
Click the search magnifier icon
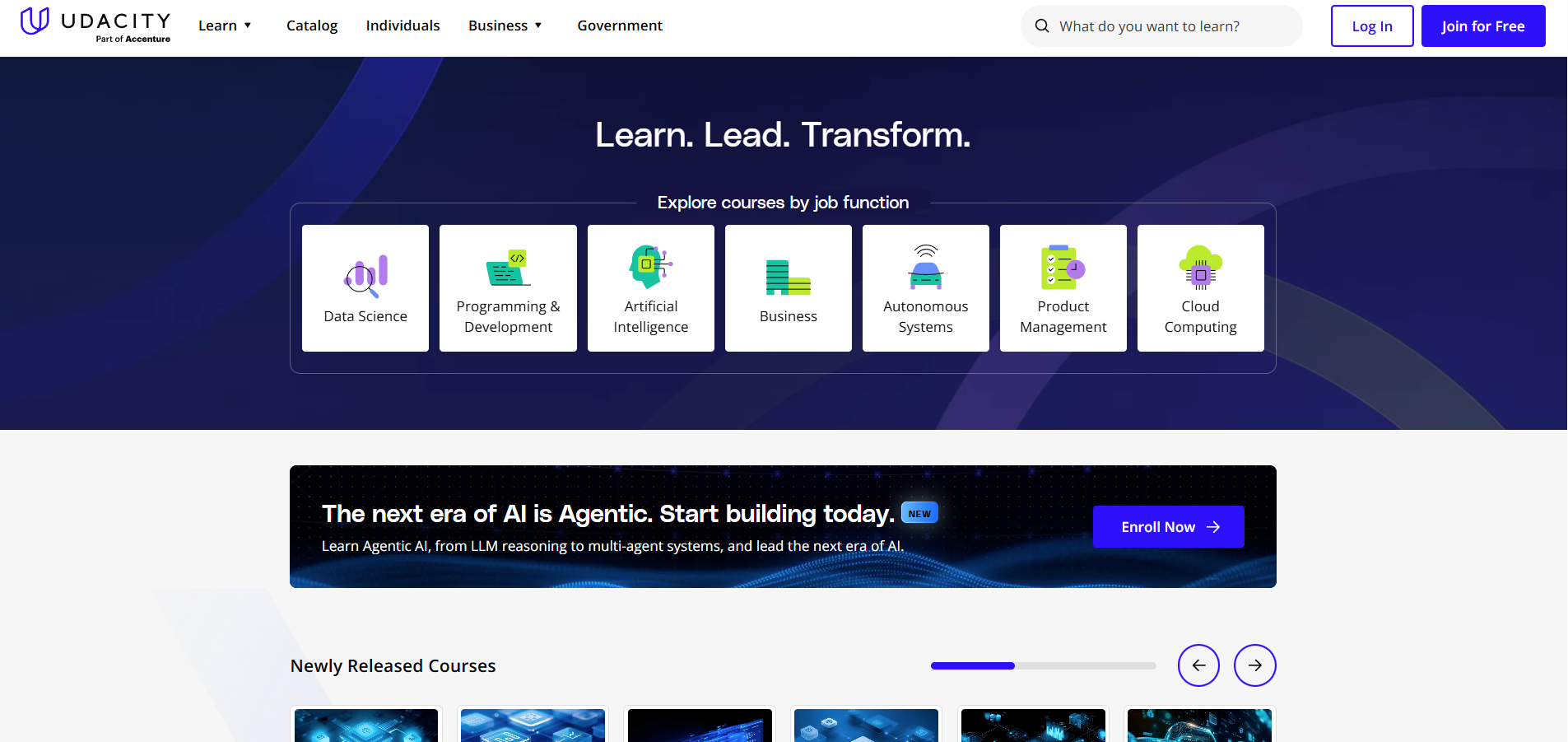(1042, 26)
